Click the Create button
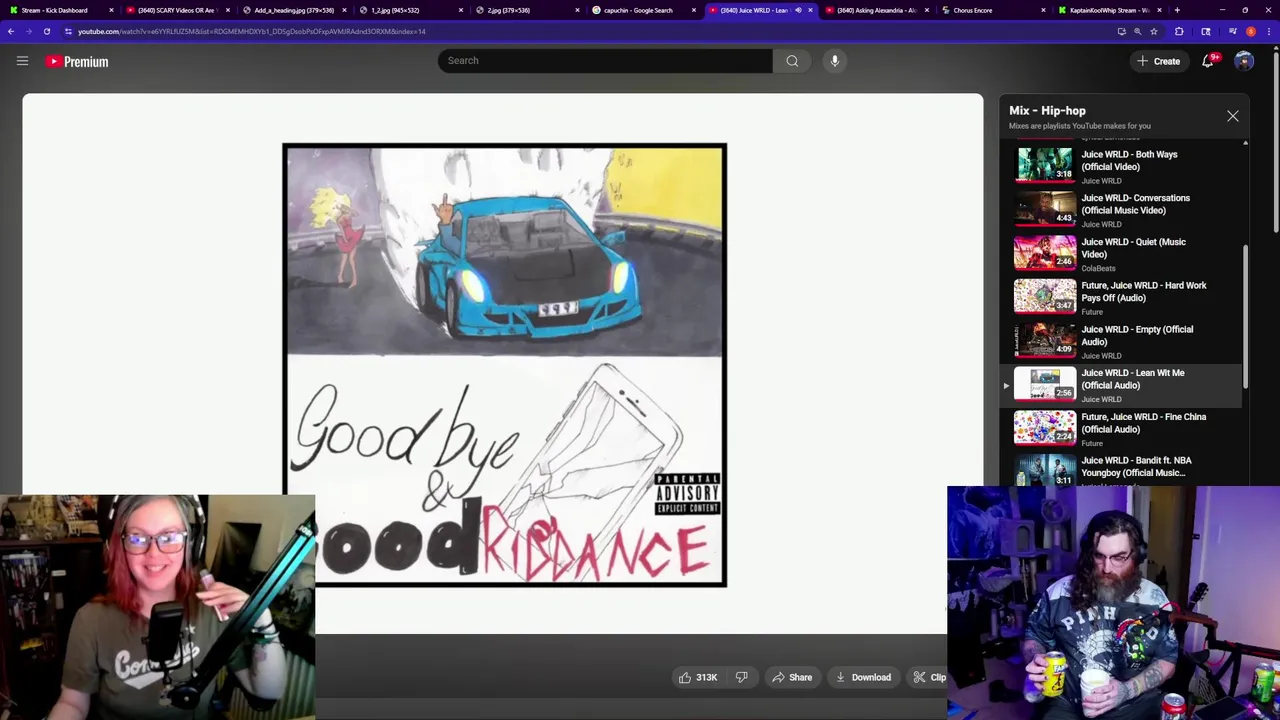Screen dimensions: 1280x720 click(x=1158, y=61)
